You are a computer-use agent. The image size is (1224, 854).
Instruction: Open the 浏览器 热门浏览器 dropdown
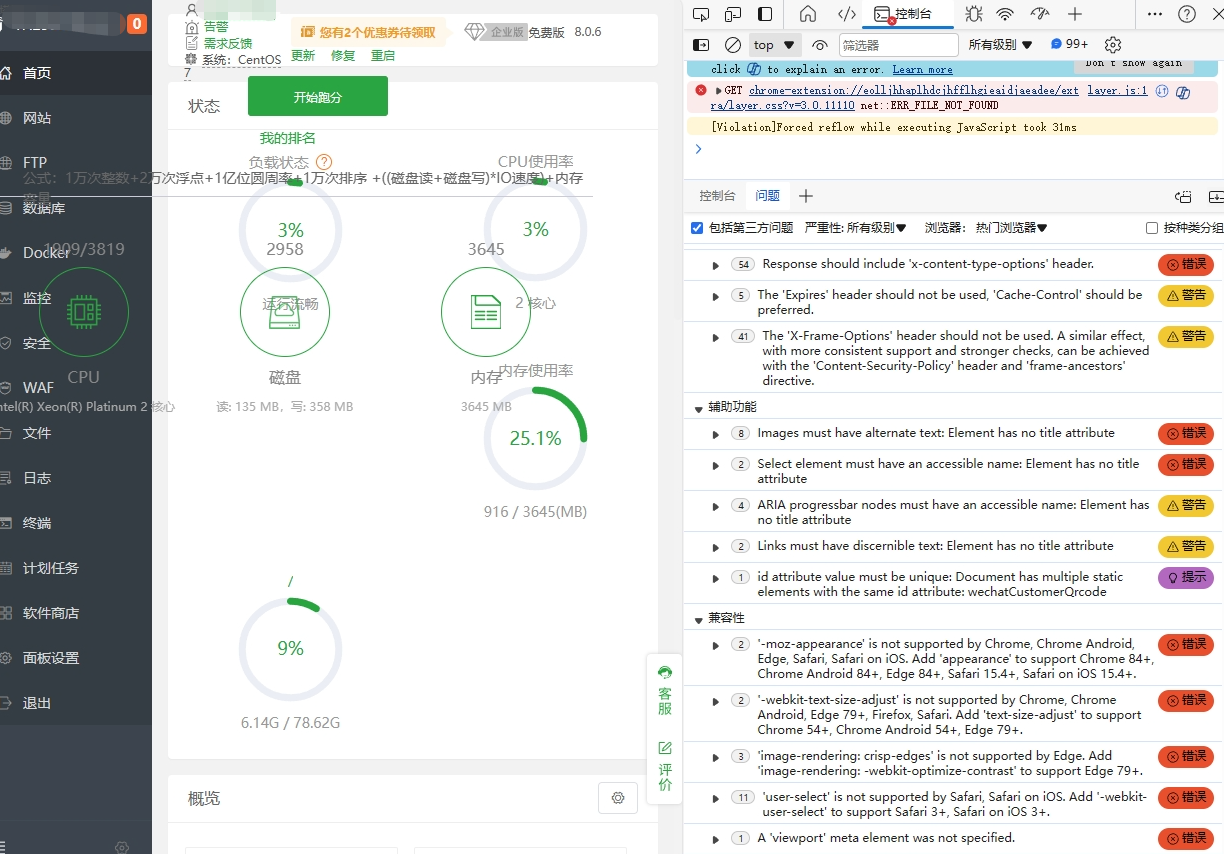(x=986, y=228)
